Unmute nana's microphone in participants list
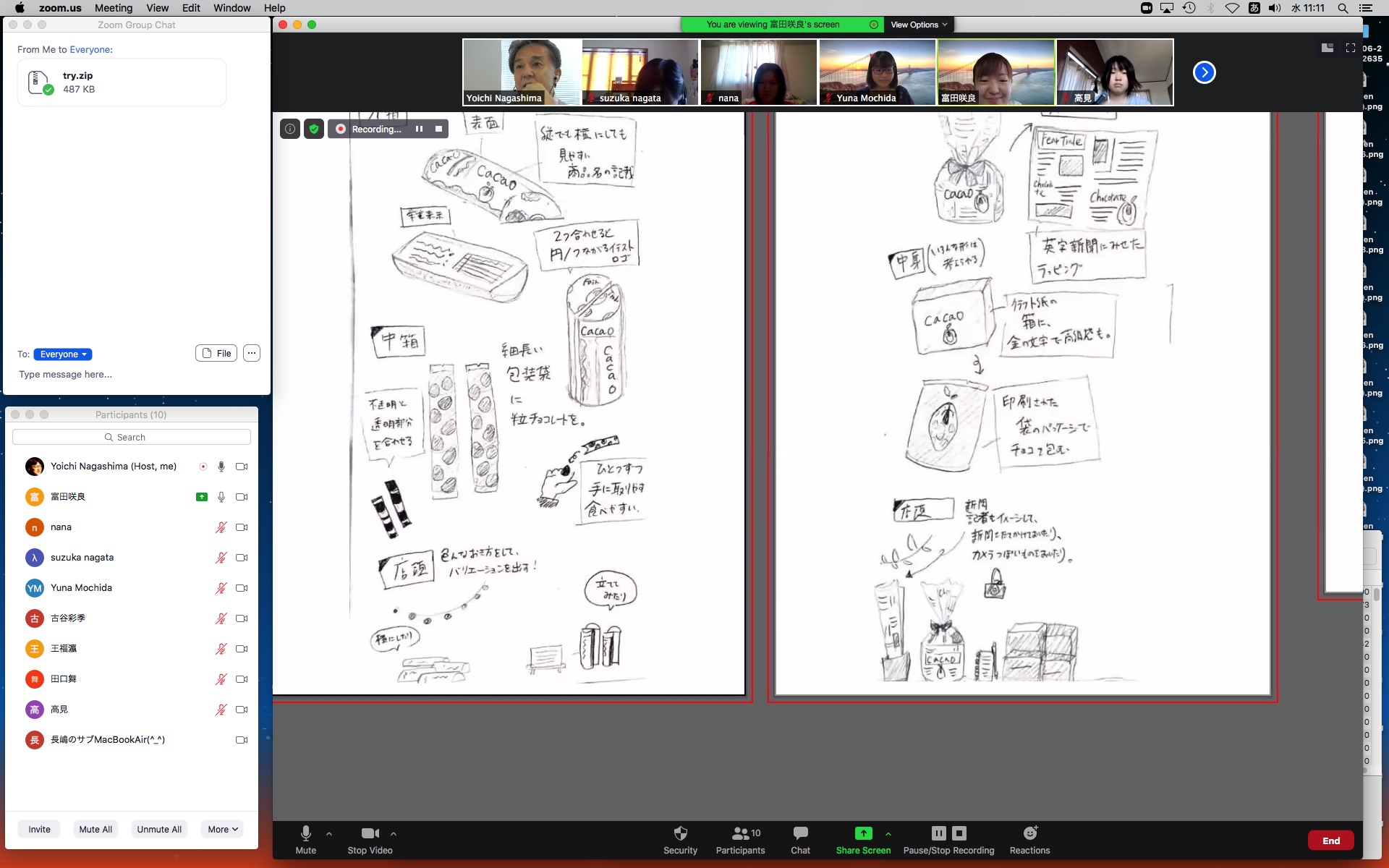Viewport: 1389px width, 868px height. 221,527
